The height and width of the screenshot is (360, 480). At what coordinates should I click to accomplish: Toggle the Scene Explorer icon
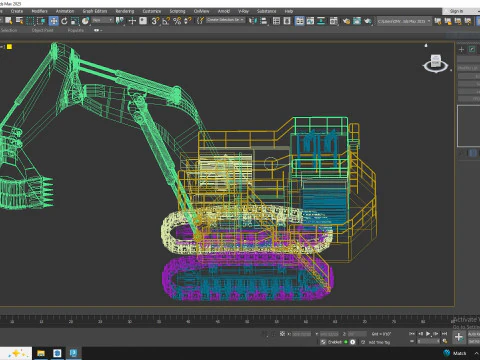[276, 21]
